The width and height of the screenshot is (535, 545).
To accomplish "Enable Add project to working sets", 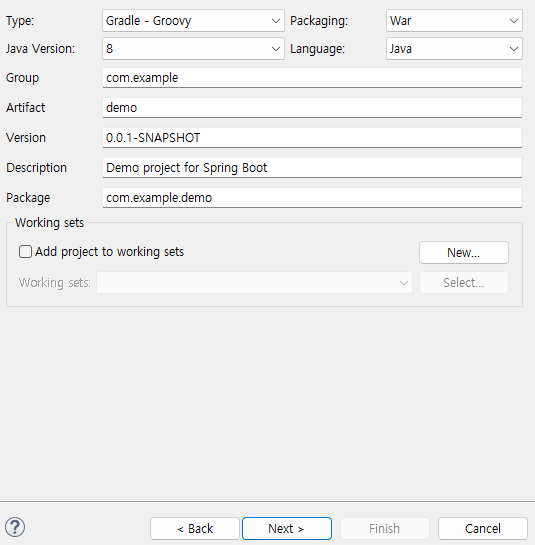I will pyautogui.click(x=25, y=252).
